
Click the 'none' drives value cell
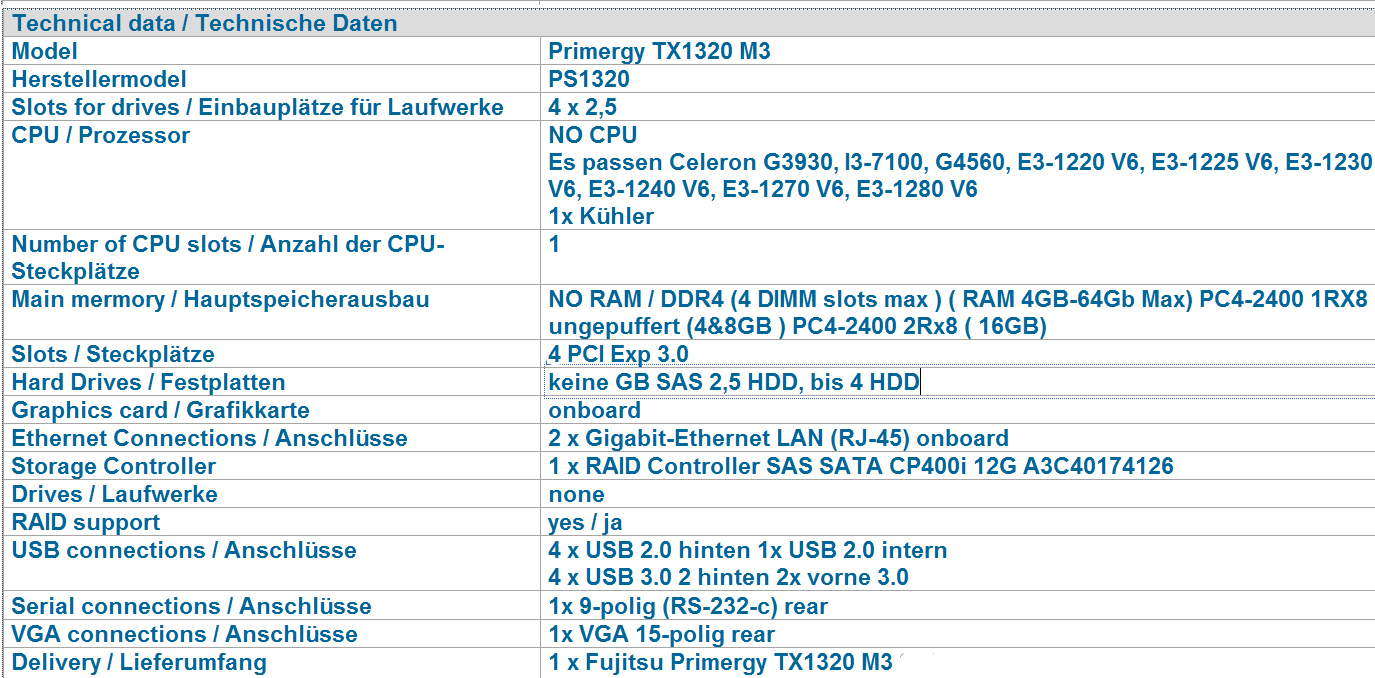[576, 494]
